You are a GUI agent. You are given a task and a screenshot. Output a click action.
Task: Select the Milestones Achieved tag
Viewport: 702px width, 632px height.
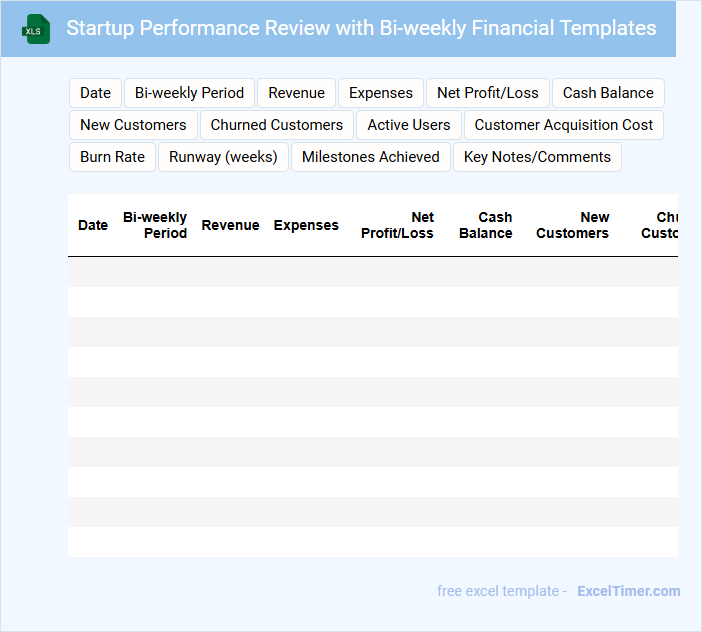371,157
